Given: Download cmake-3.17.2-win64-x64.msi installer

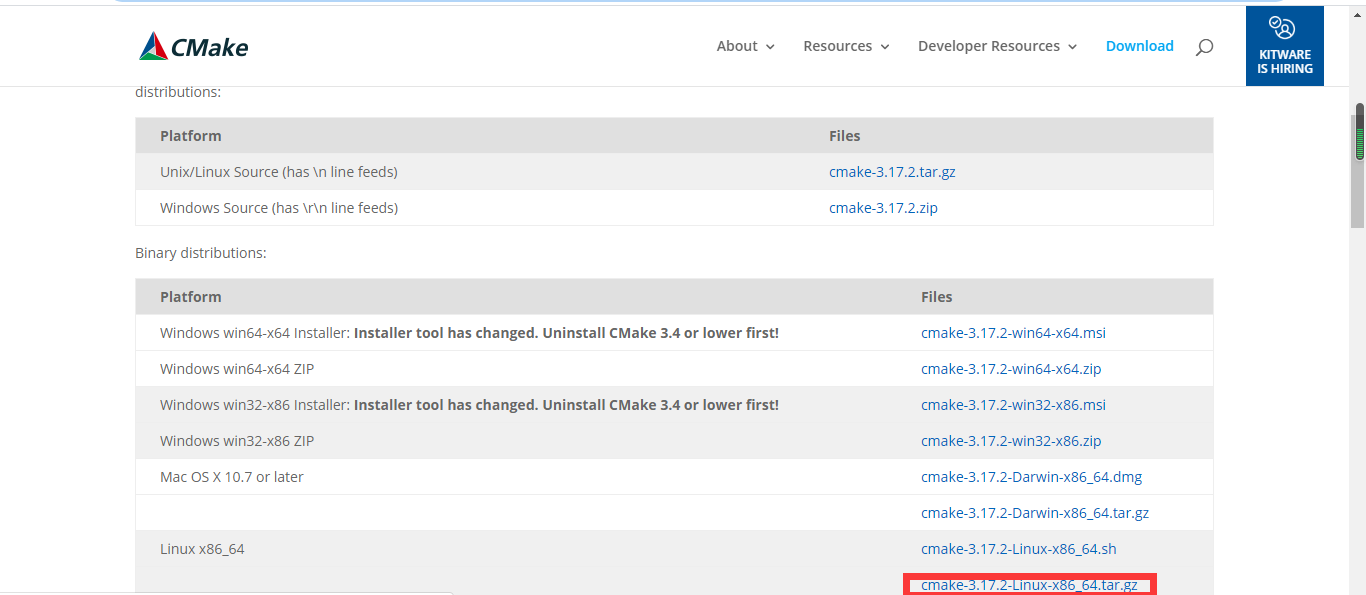Looking at the screenshot, I should (1013, 333).
